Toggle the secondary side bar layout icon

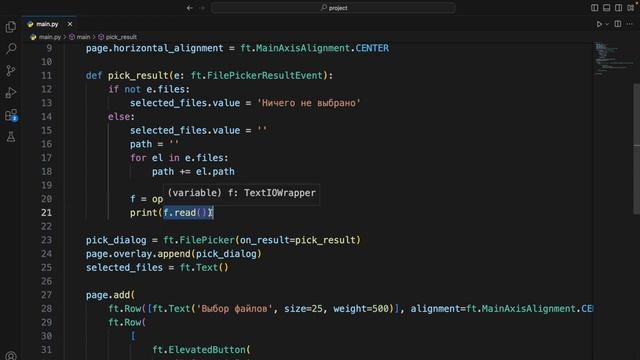(619, 8)
